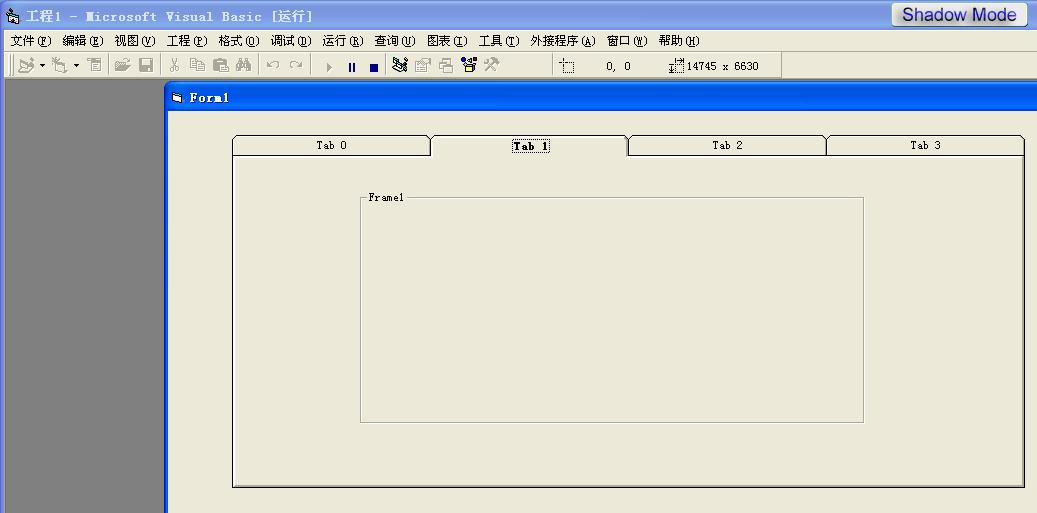Click the Save Project floppy disk icon

[x=145, y=65]
